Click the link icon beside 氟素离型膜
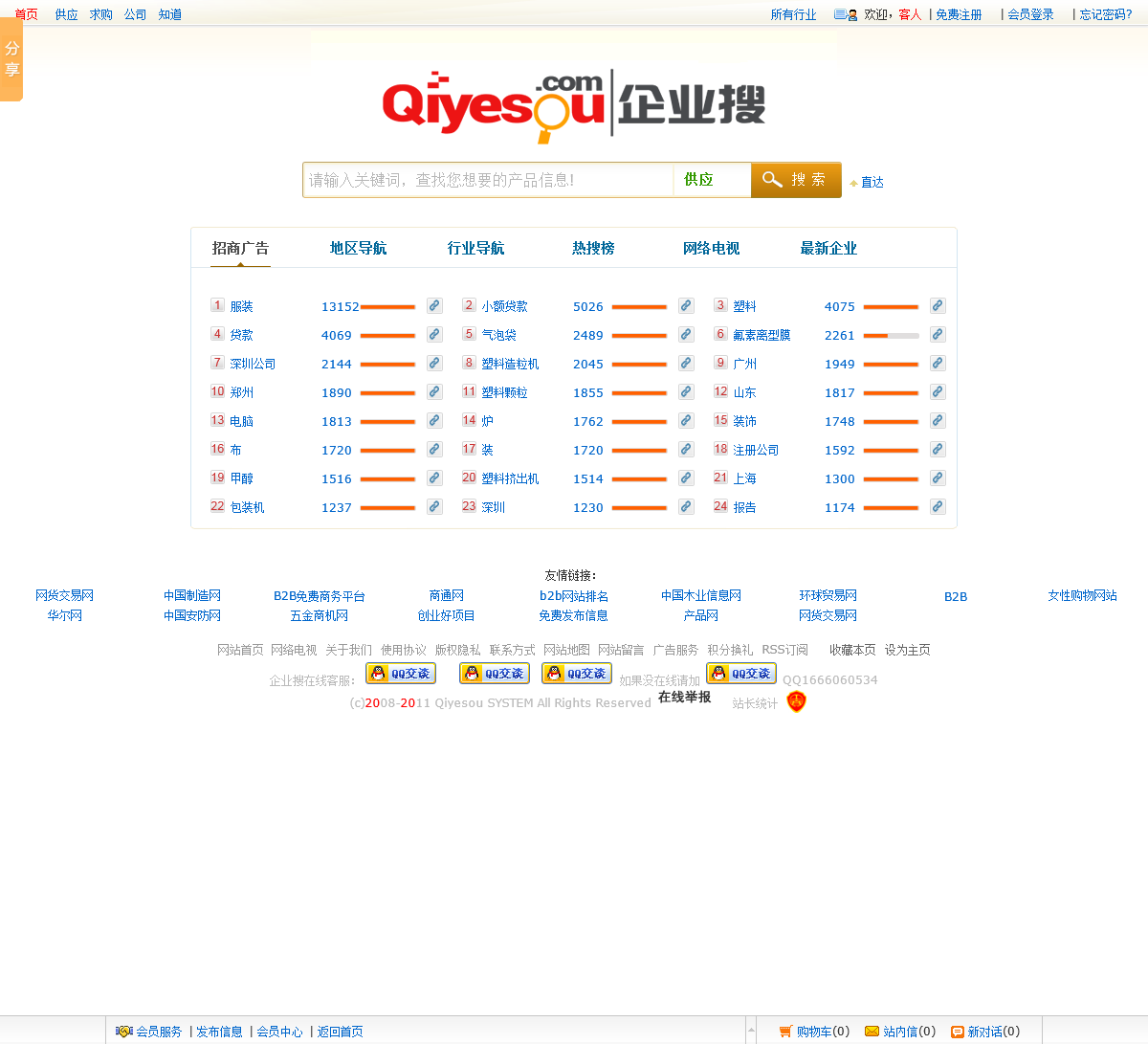This screenshot has width=1148, height=1044. [x=938, y=335]
